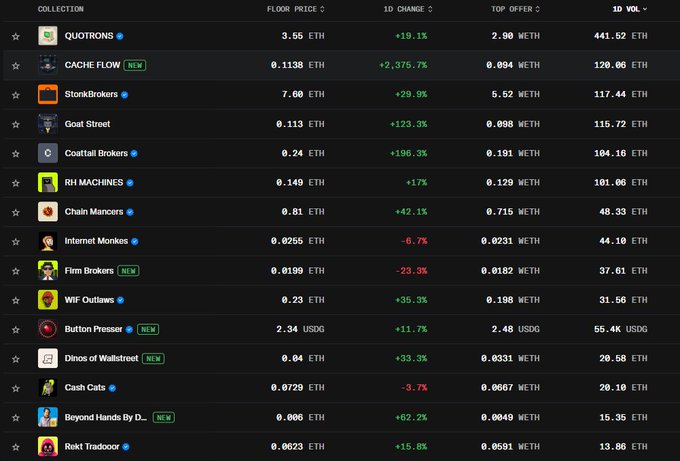
Task: Open the Rekt Tradooor collection name
Action: (92, 447)
